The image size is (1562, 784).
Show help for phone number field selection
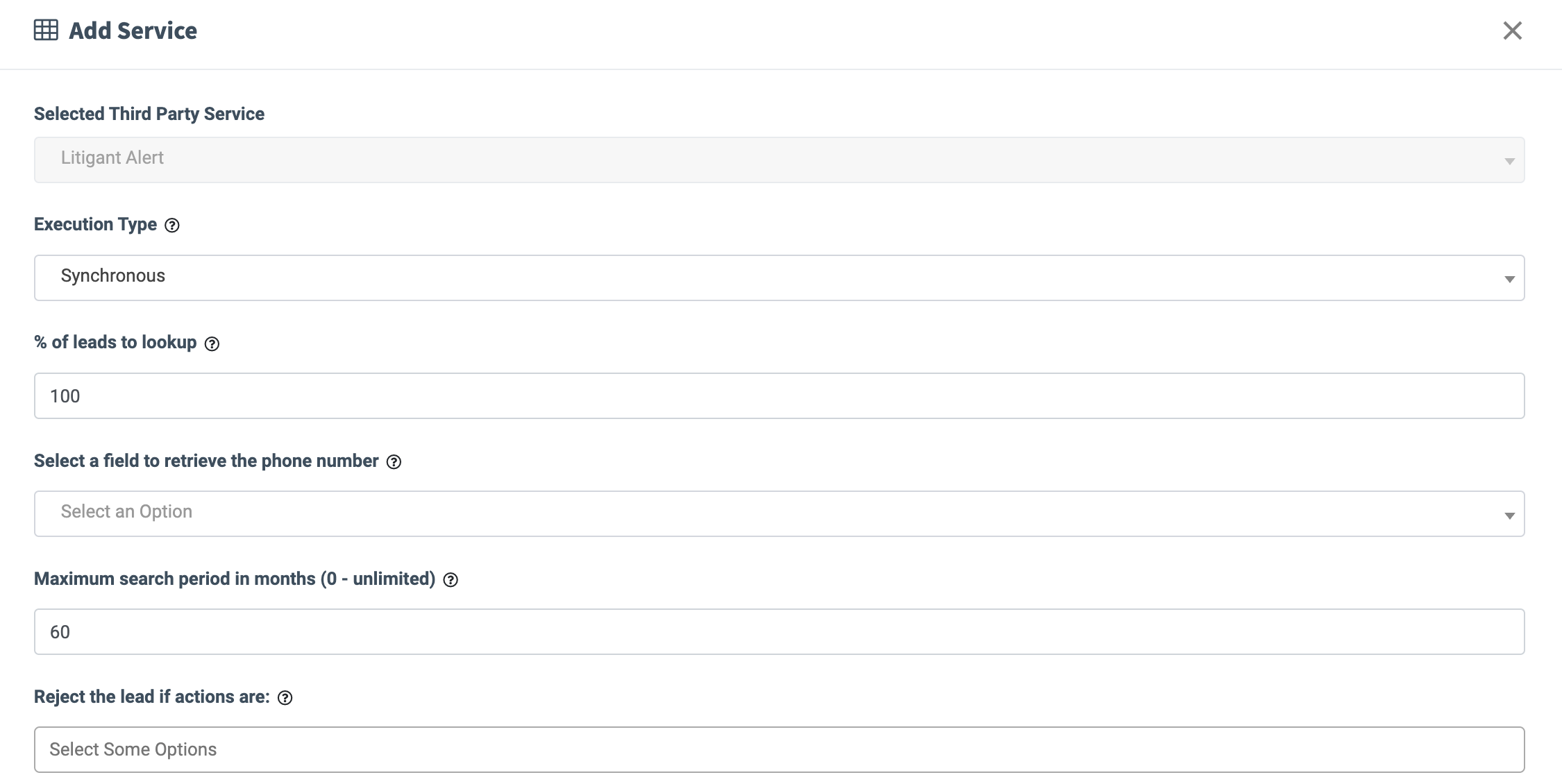(394, 462)
